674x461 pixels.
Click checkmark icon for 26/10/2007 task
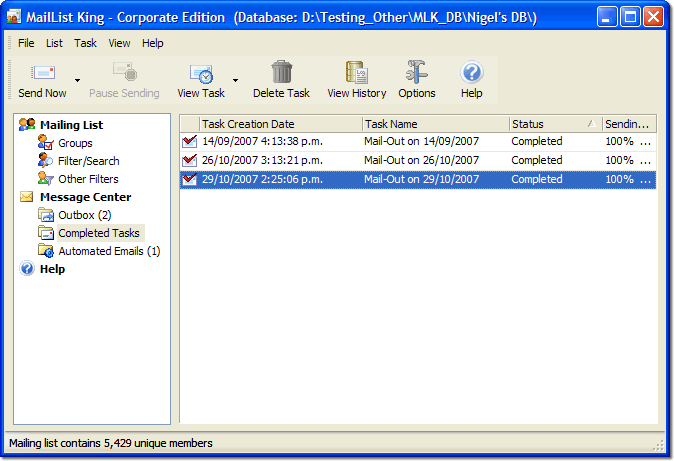point(190,160)
